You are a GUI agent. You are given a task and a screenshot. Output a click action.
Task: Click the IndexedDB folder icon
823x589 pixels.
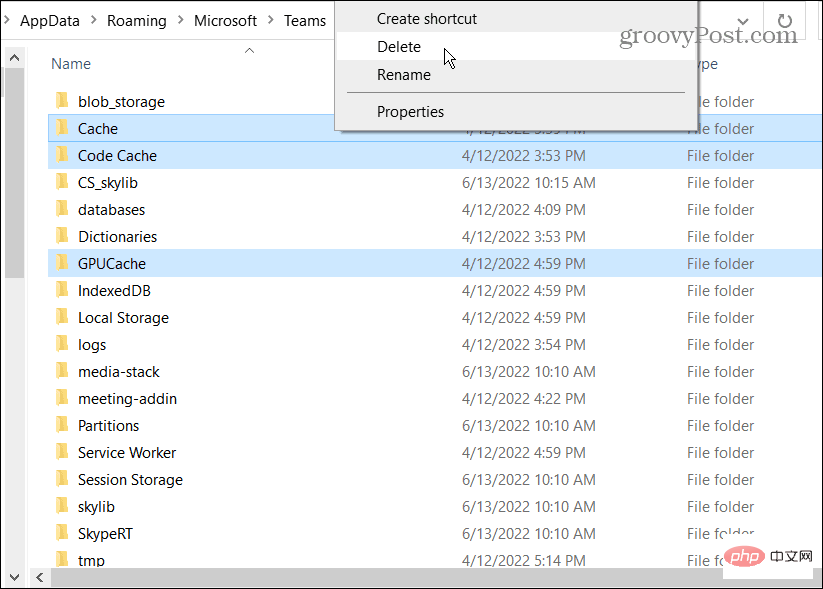62,290
